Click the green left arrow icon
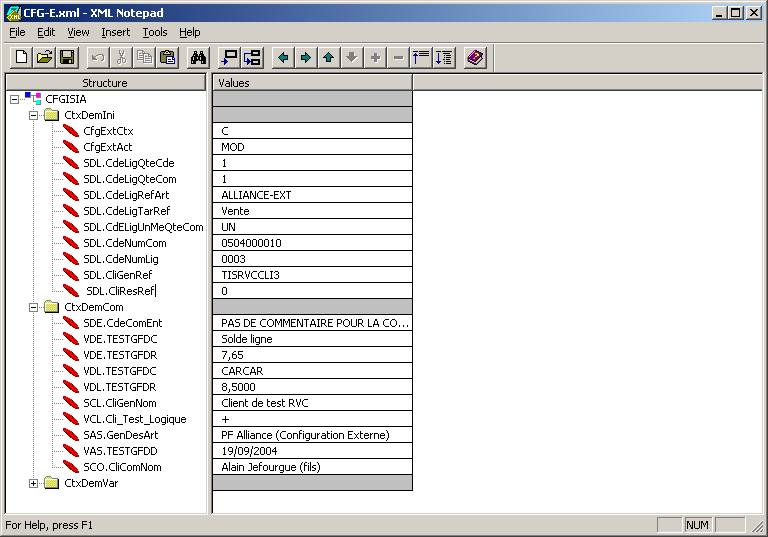 [x=283, y=57]
